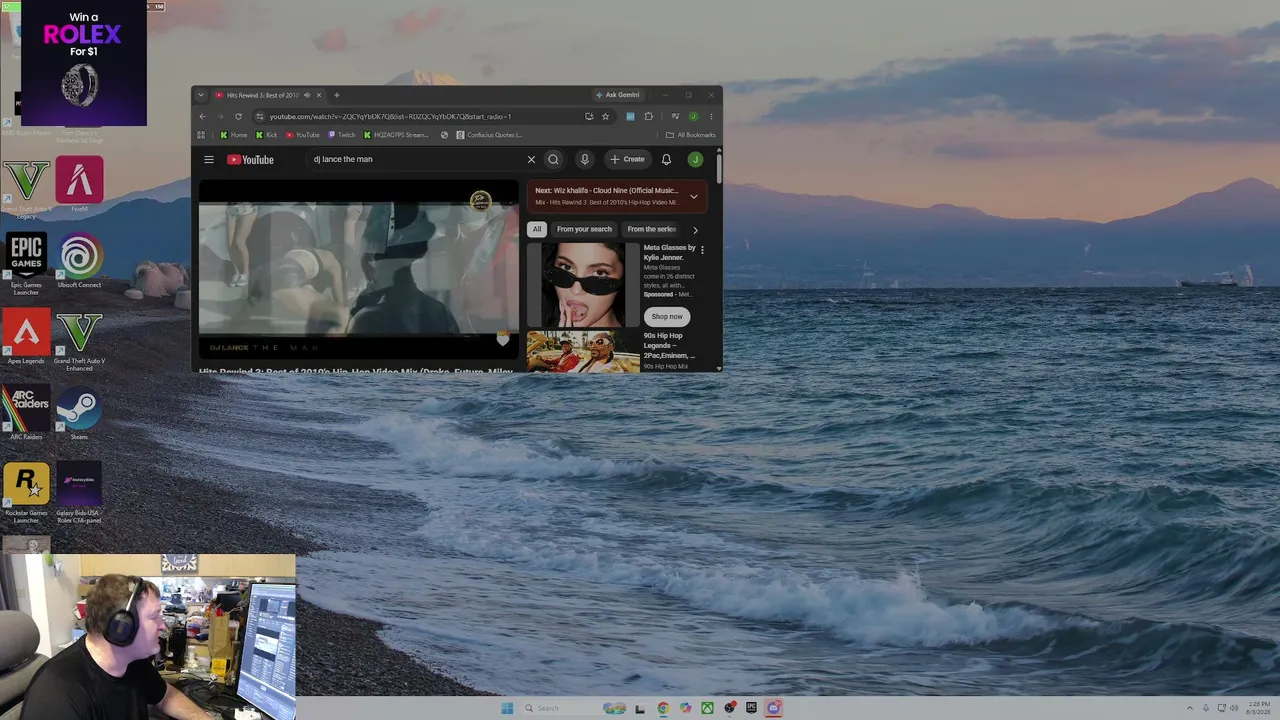
Task: Close the Hits Rewind 3 tab
Action: click(319, 95)
